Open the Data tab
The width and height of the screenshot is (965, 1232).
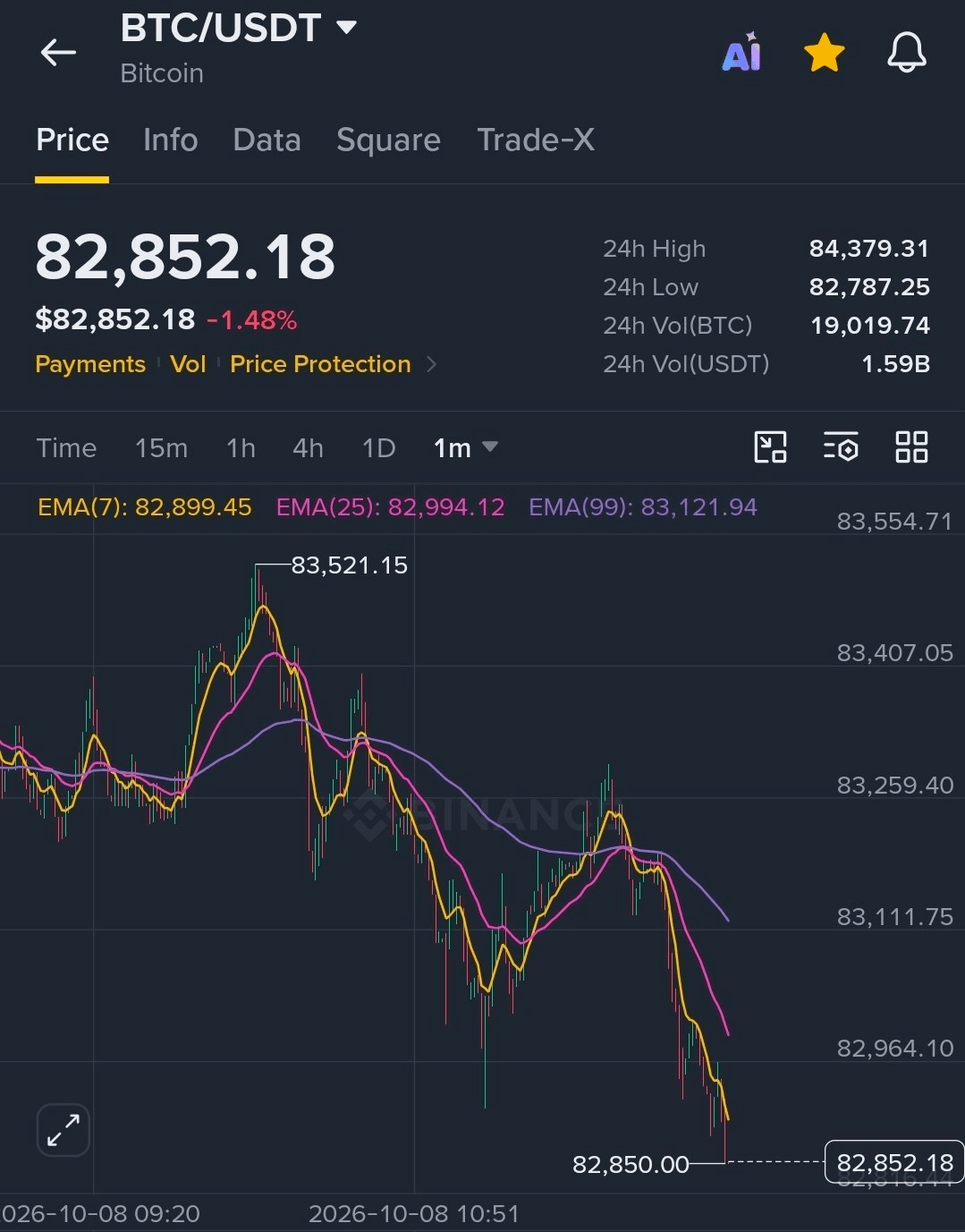[267, 140]
